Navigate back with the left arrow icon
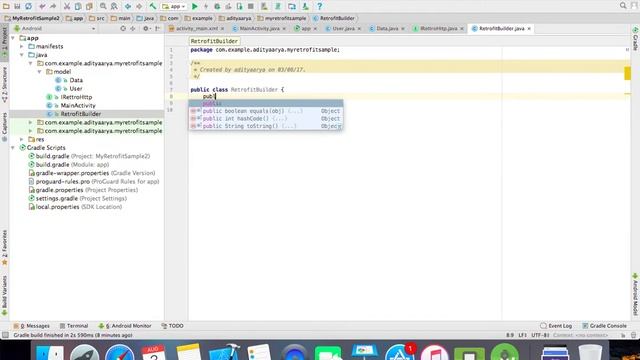The image size is (640, 360). click(x=128, y=6)
